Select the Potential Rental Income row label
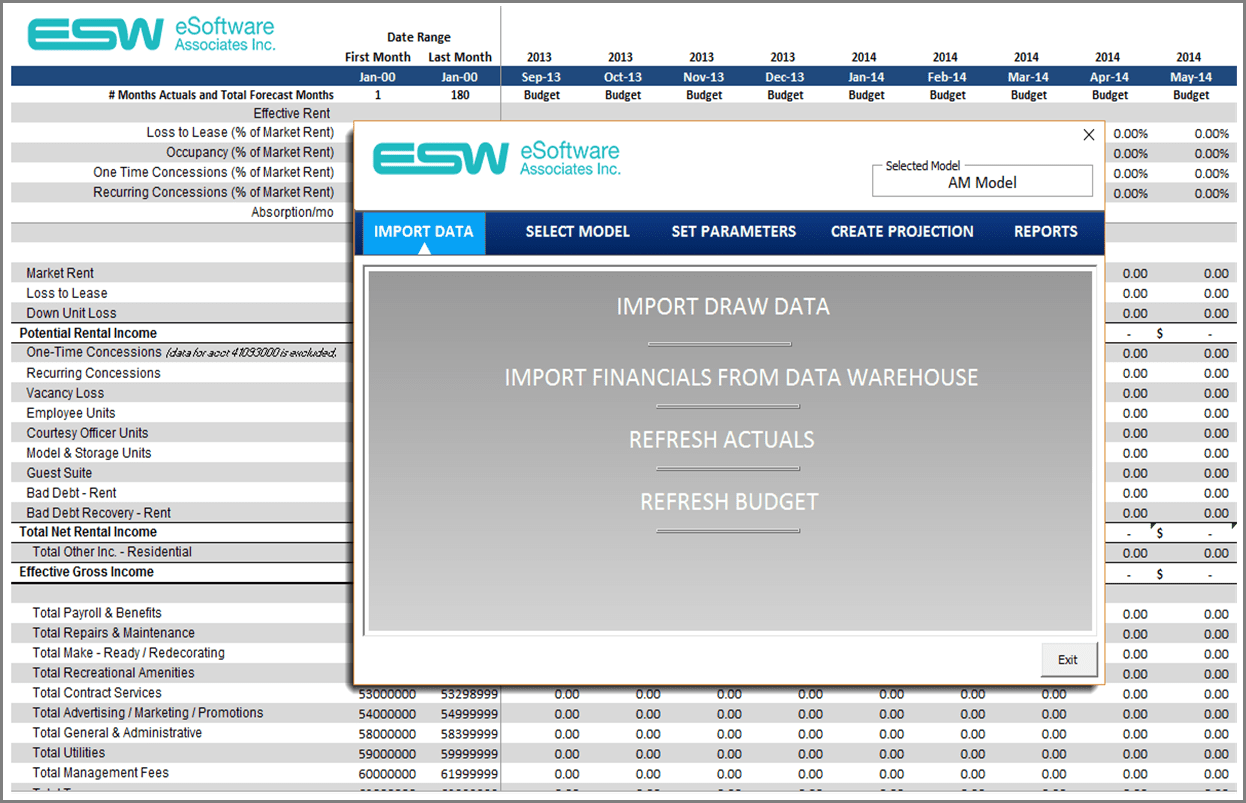Image resolution: width=1246 pixels, height=803 pixels. coord(88,333)
